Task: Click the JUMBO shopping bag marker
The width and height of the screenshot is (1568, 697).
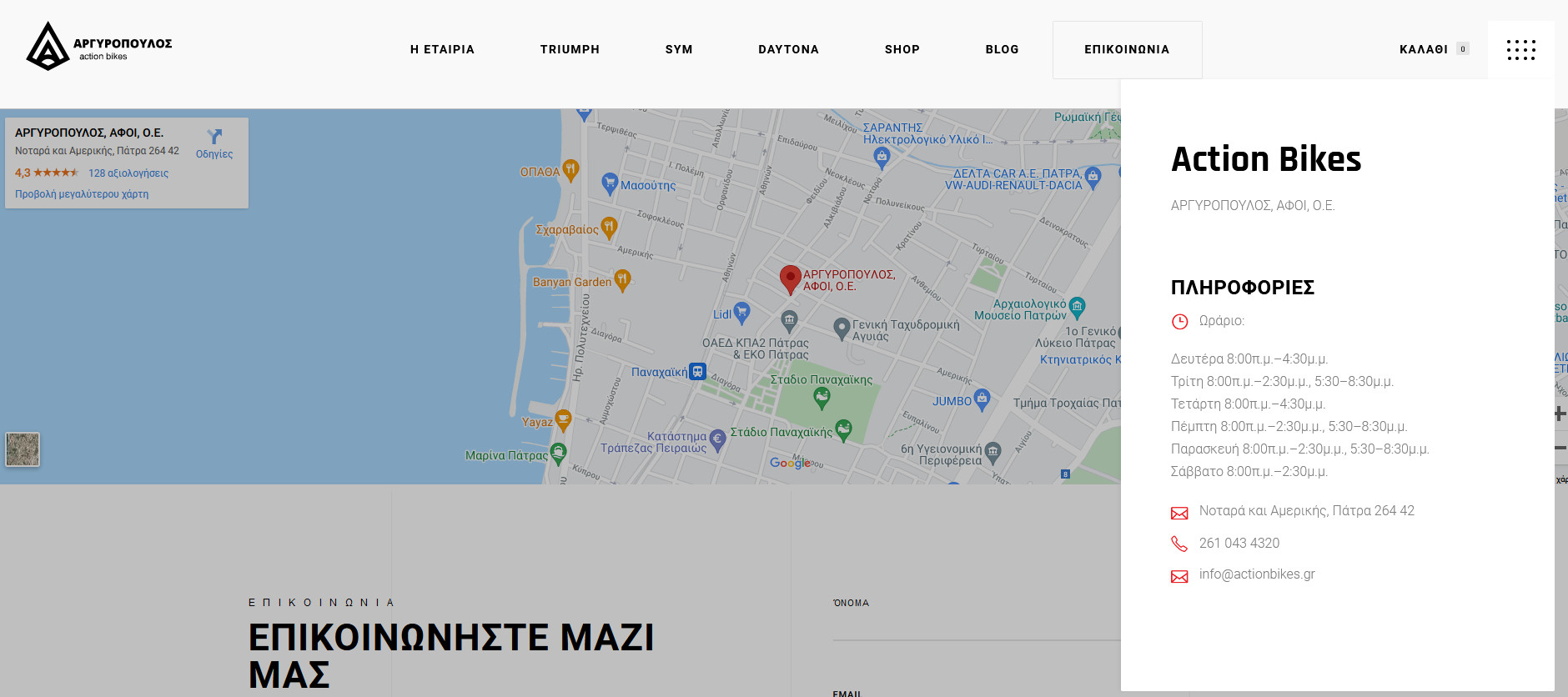Action: pyautogui.click(x=982, y=399)
